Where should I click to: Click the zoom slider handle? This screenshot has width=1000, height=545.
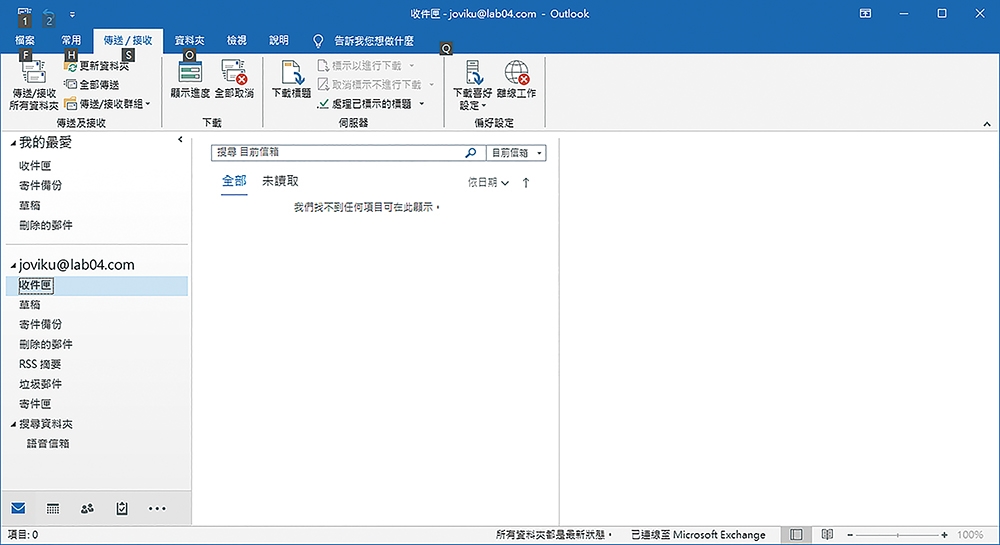click(898, 535)
